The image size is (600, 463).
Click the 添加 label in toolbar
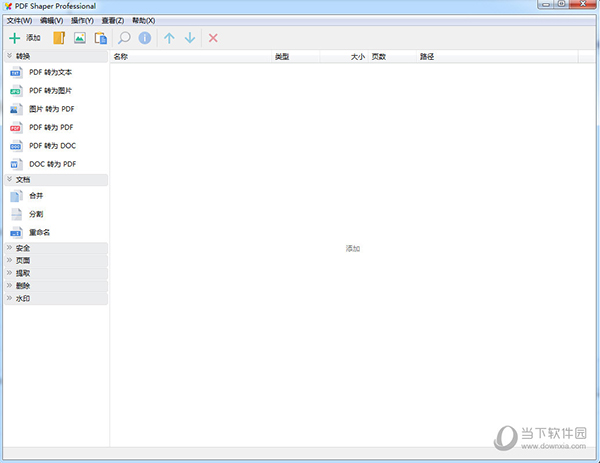point(33,38)
